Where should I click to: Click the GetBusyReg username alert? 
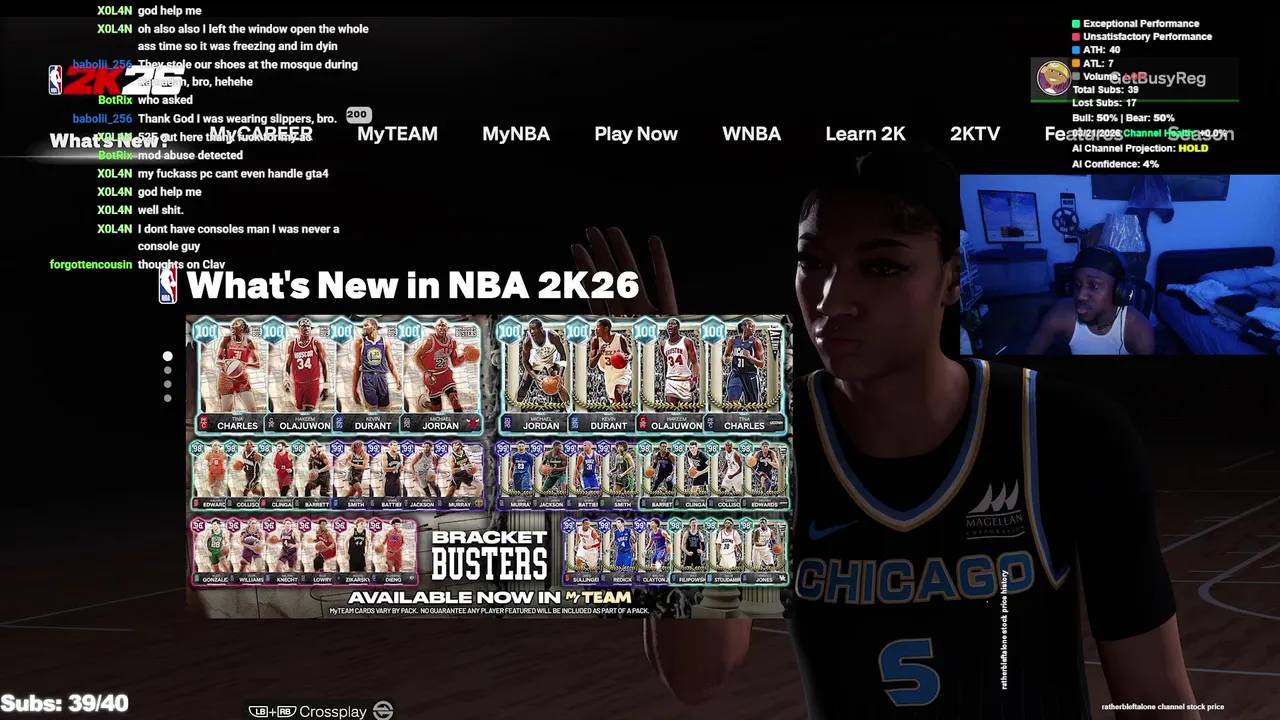(1157, 78)
